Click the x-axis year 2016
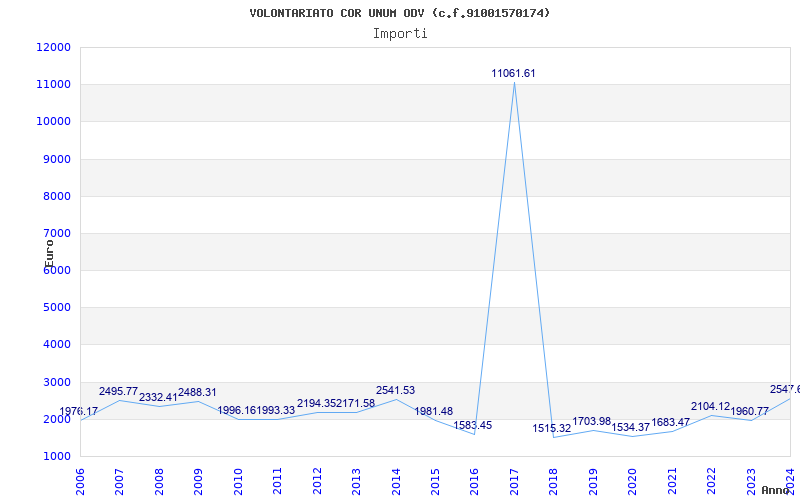 (474, 482)
